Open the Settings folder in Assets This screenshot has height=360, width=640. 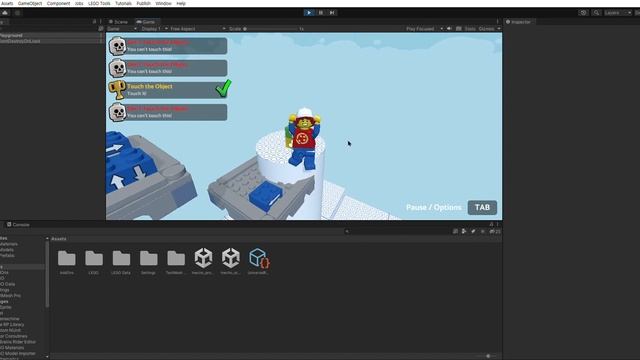coord(149,262)
